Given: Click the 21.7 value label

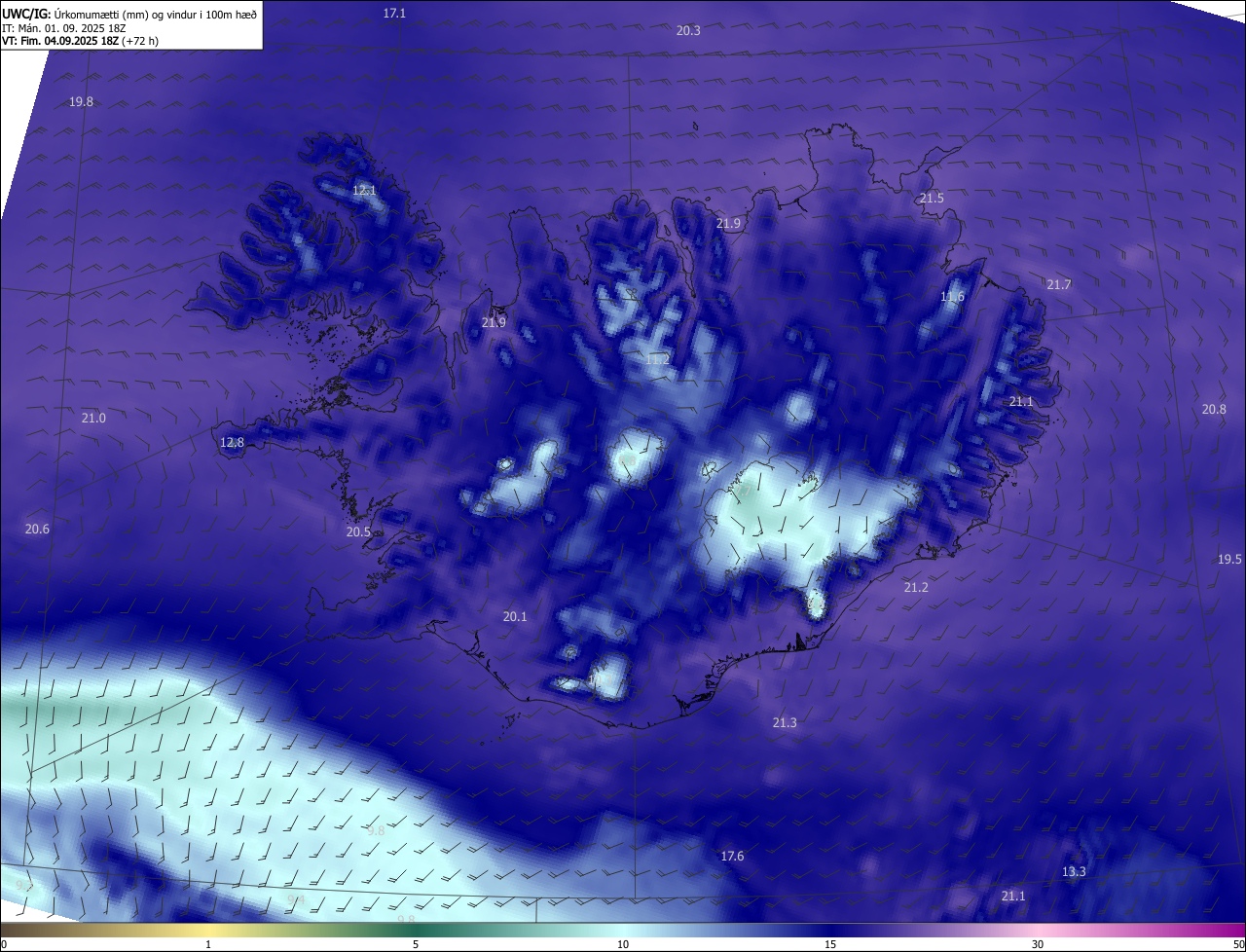Looking at the screenshot, I should (x=1058, y=285).
